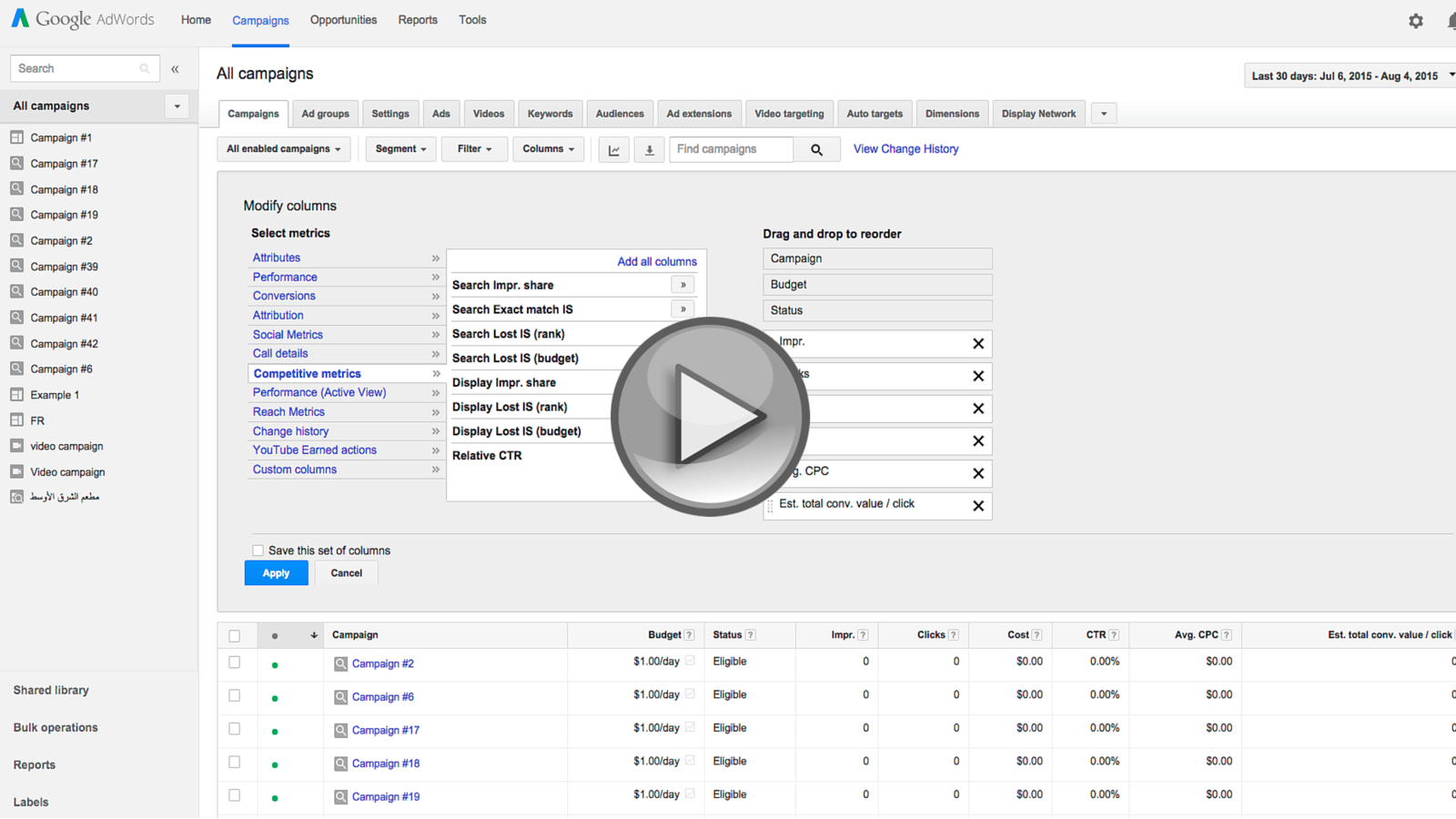
Task: Open Shared library in sidebar
Action: pyautogui.click(x=51, y=691)
